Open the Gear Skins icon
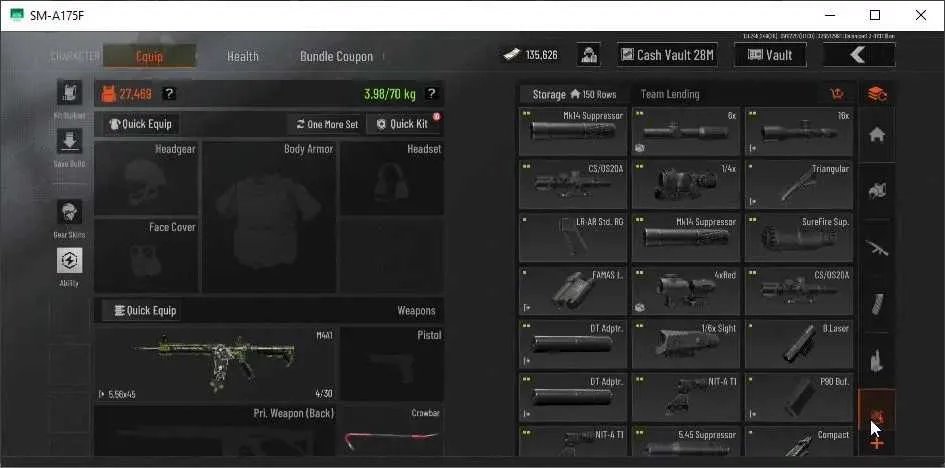Screen dimensions: 945x468 69,213
